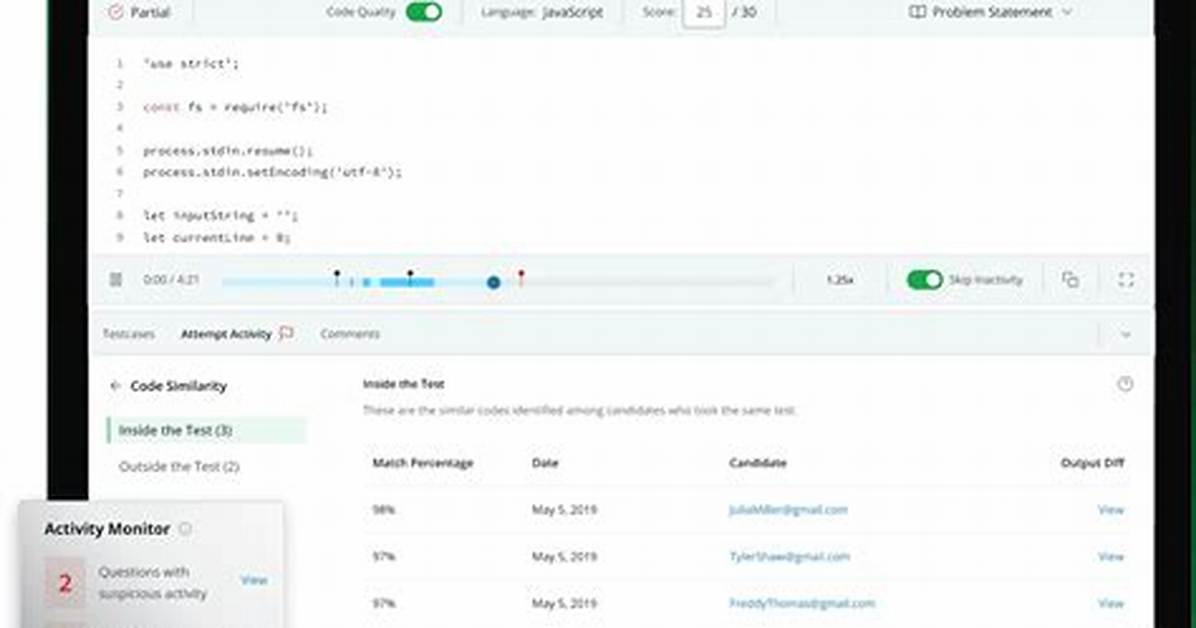View output diff for JuliaMiller
This screenshot has height=628, width=1196.
(x=1111, y=510)
